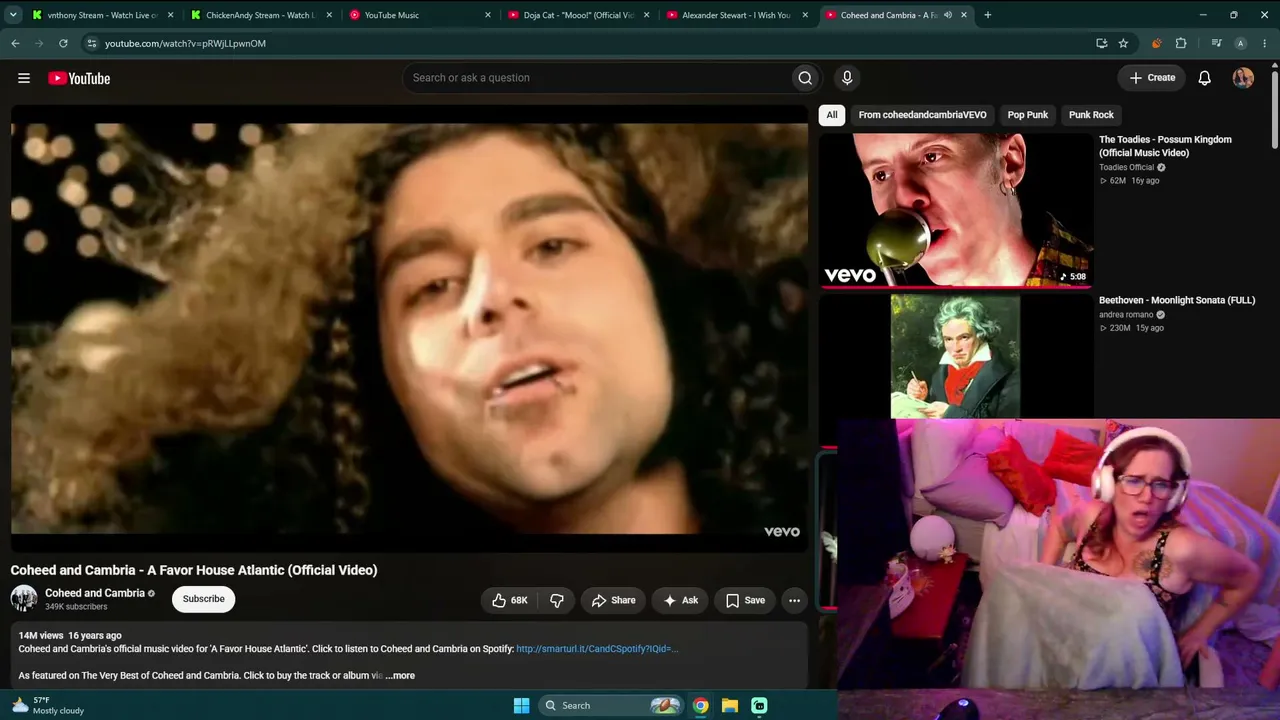Bookmark this page with the star
Screen dimensions: 1280x720
1123,43
